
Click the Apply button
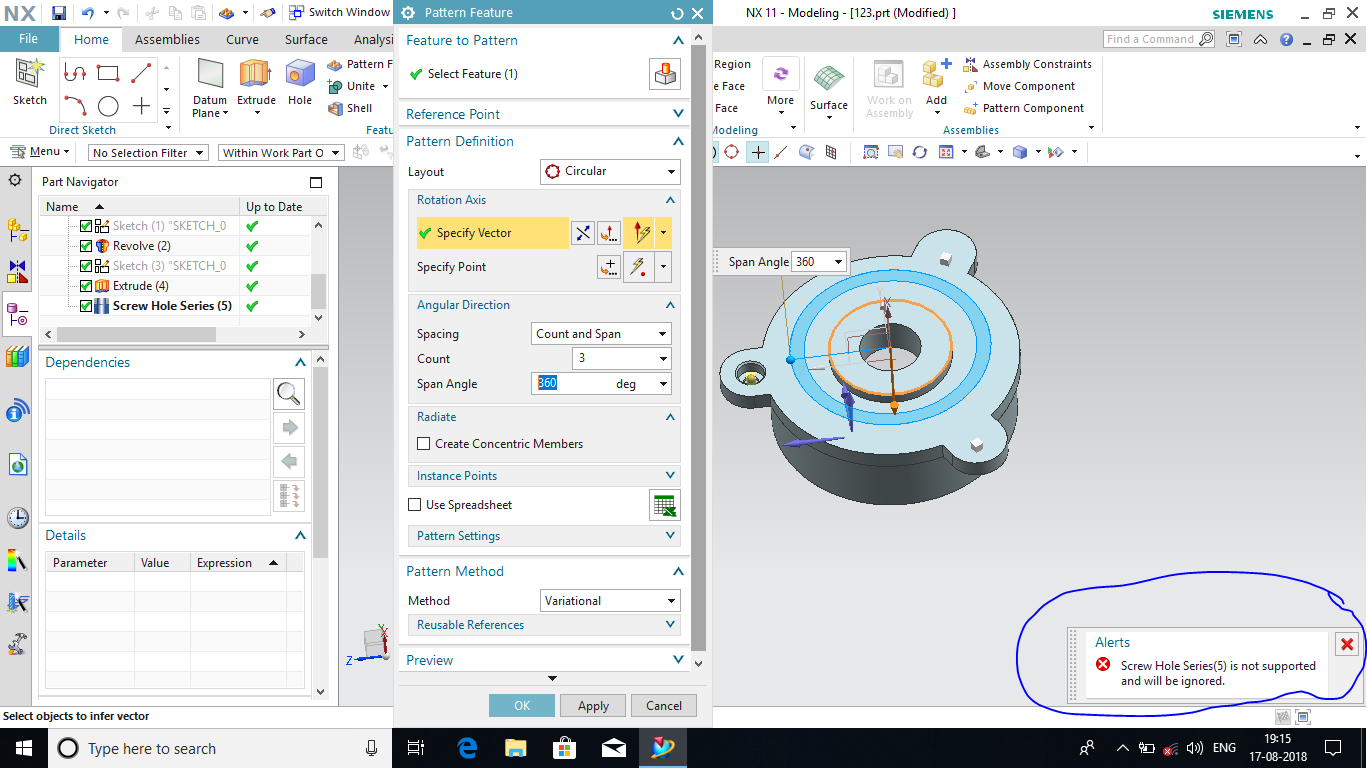pos(593,706)
